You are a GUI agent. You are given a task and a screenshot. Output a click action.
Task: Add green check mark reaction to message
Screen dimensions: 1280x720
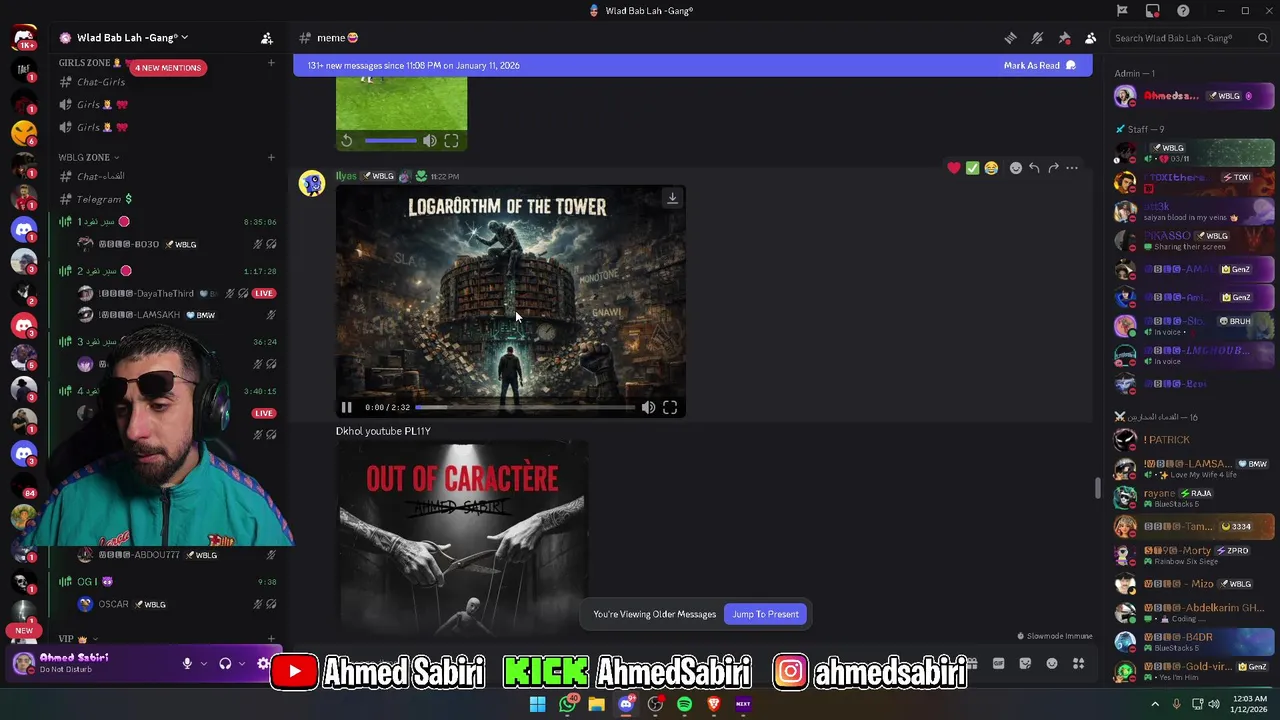[x=972, y=168]
